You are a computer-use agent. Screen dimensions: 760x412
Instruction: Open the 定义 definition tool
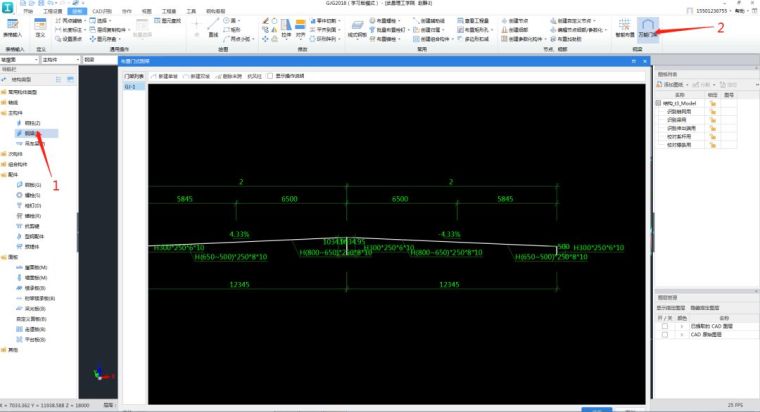click(x=39, y=27)
